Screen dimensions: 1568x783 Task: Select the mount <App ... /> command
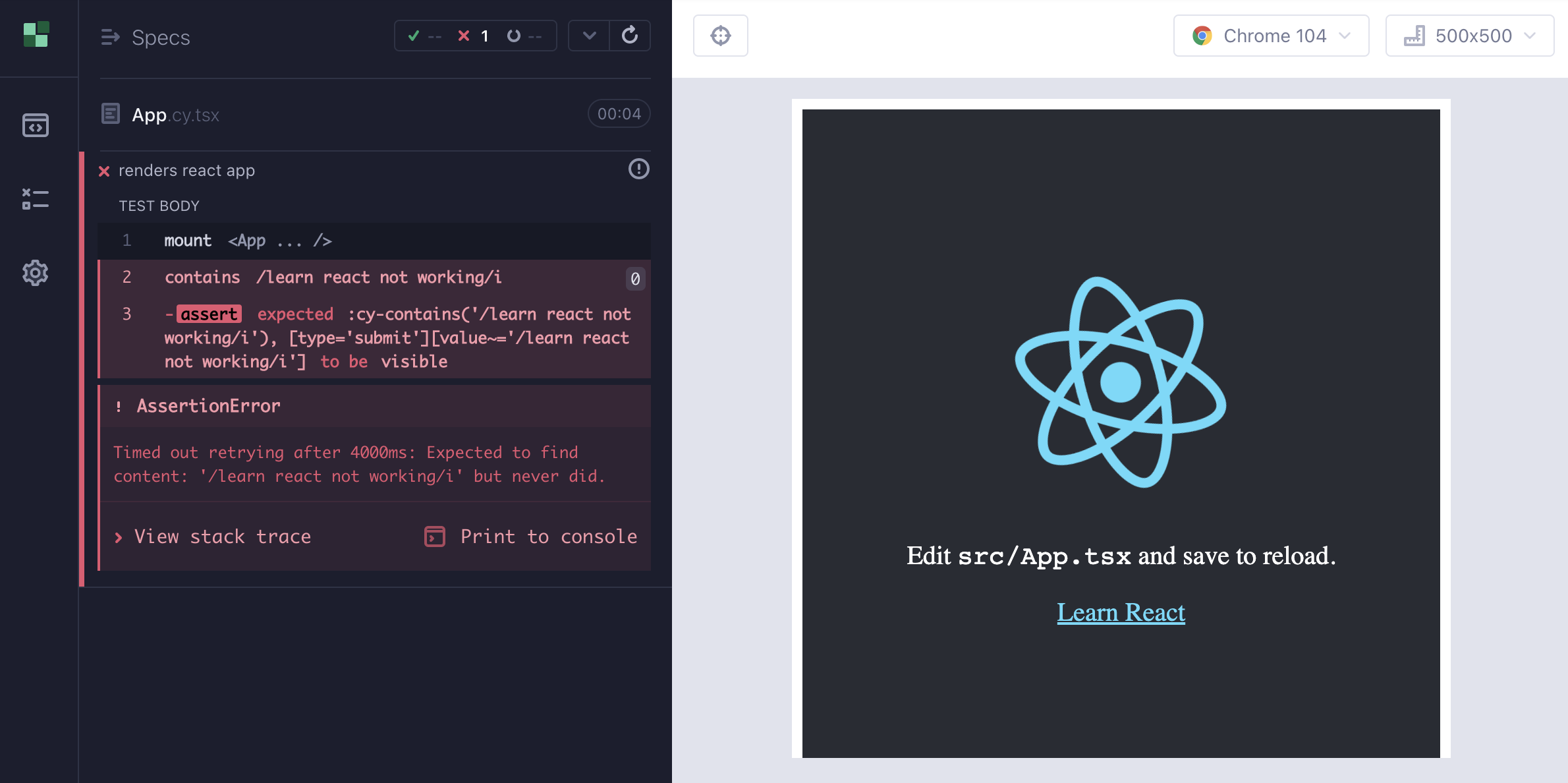tap(374, 241)
